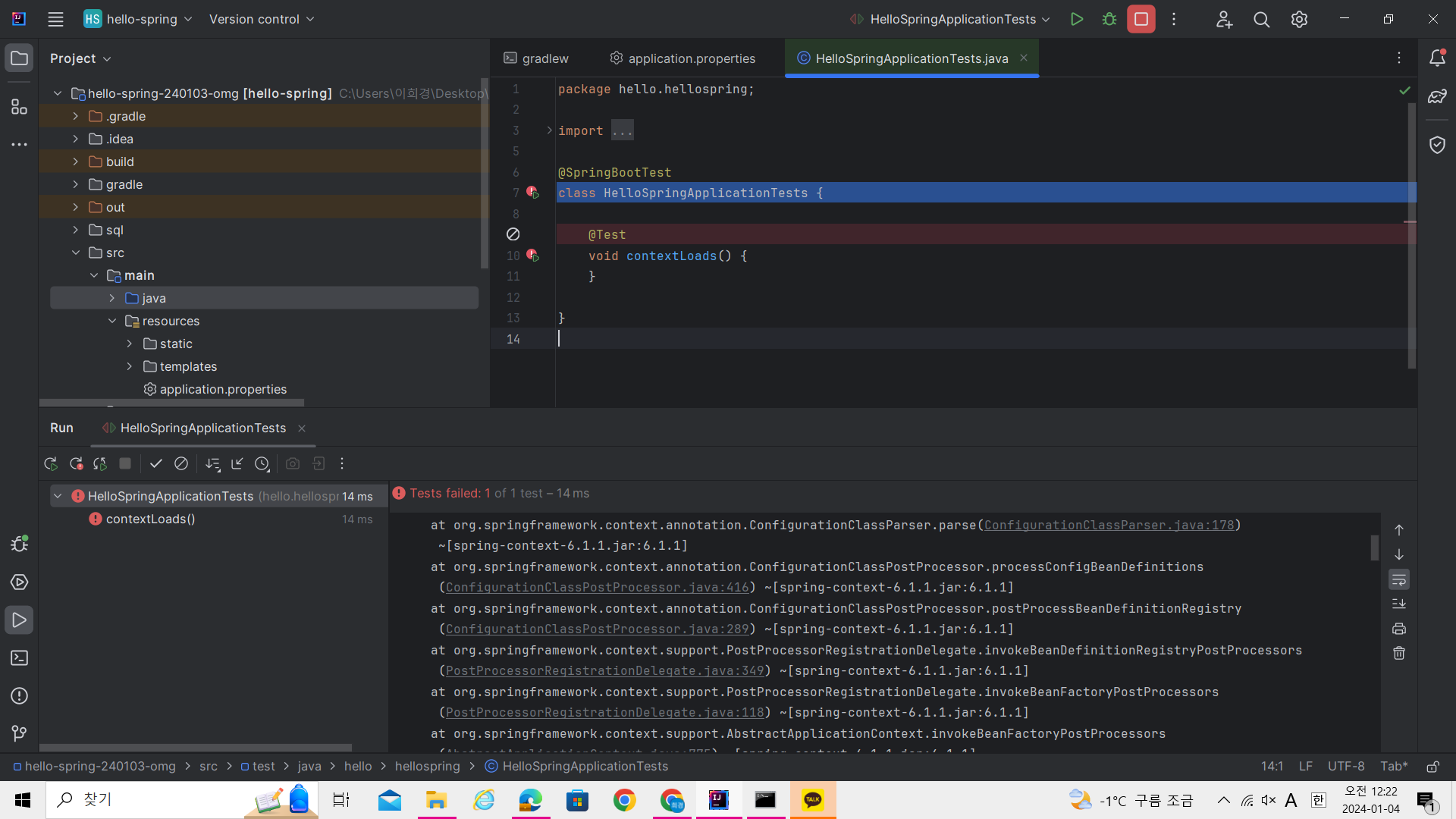Viewport: 1456px width, 819px height.
Task: Show more tool windows ellipsis
Action: coord(20,144)
